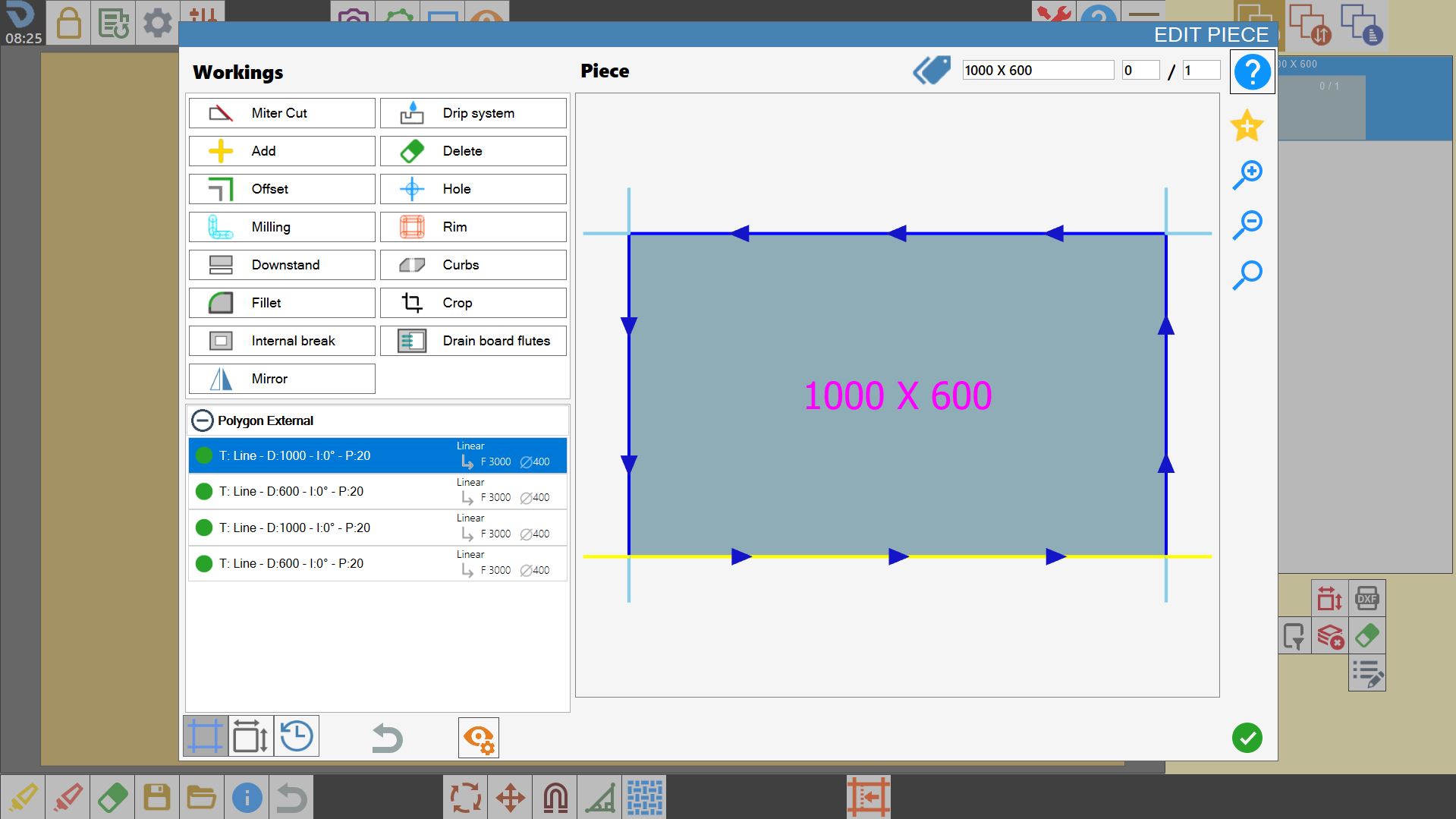Open visibility settings with the eye-gear icon
Viewport: 1456px width, 819px height.
pos(479,738)
